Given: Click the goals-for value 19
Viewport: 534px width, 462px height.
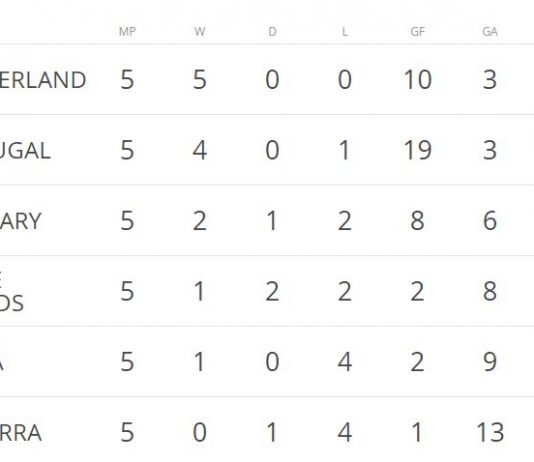Looking at the screenshot, I should click(418, 150).
